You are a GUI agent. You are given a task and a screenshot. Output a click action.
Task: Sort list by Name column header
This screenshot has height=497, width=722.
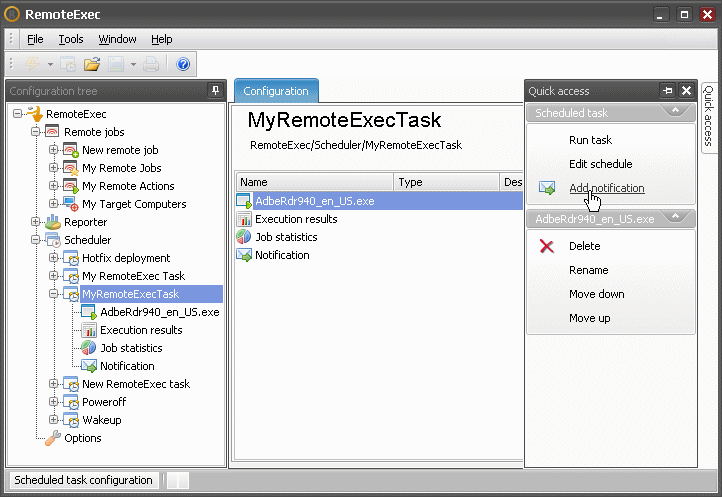pyautogui.click(x=315, y=182)
